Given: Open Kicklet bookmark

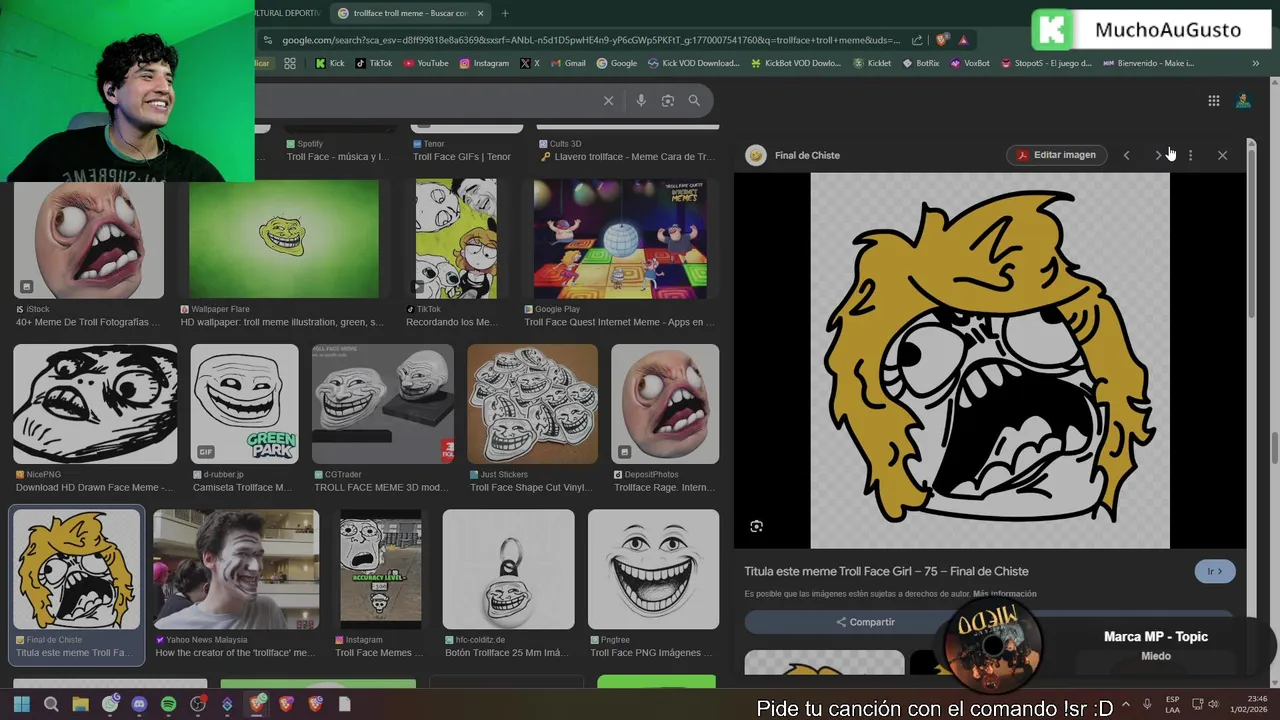Looking at the screenshot, I should [x=871, y=63].
